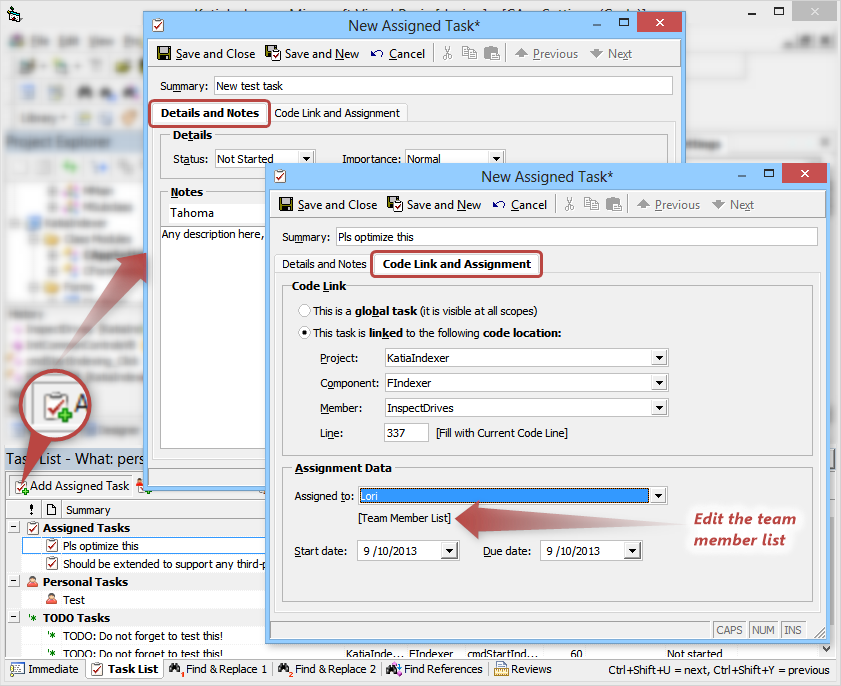The image size is (841, 686).
Task: Click the Summary column header in task list
Action: 88,510
